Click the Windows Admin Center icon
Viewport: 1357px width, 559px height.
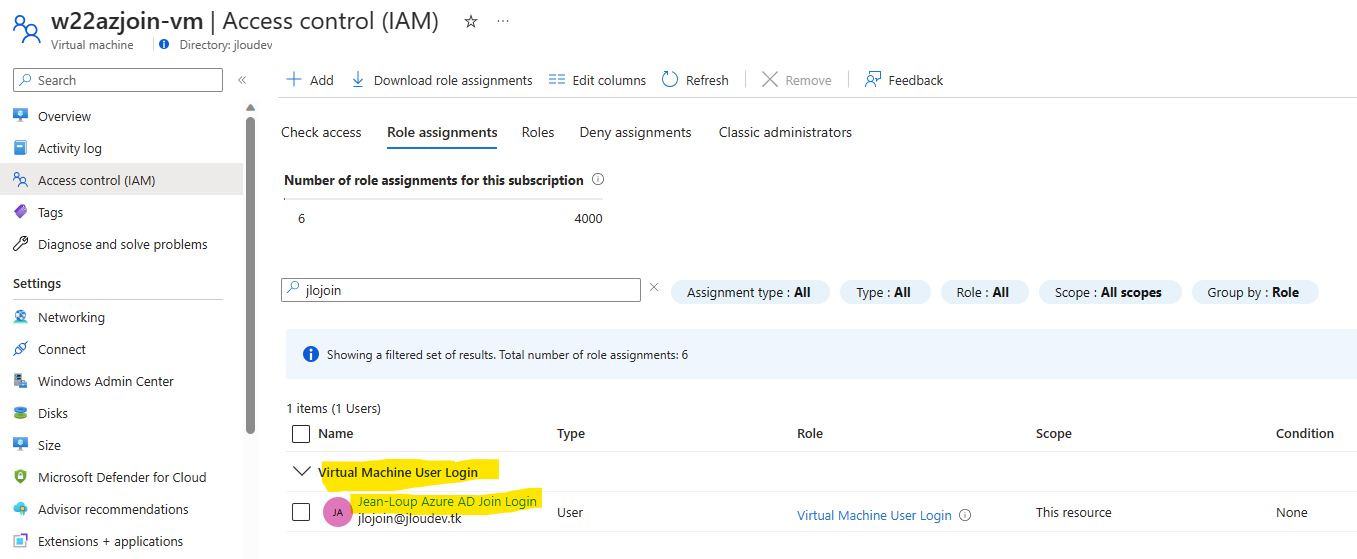click(20, 381)
